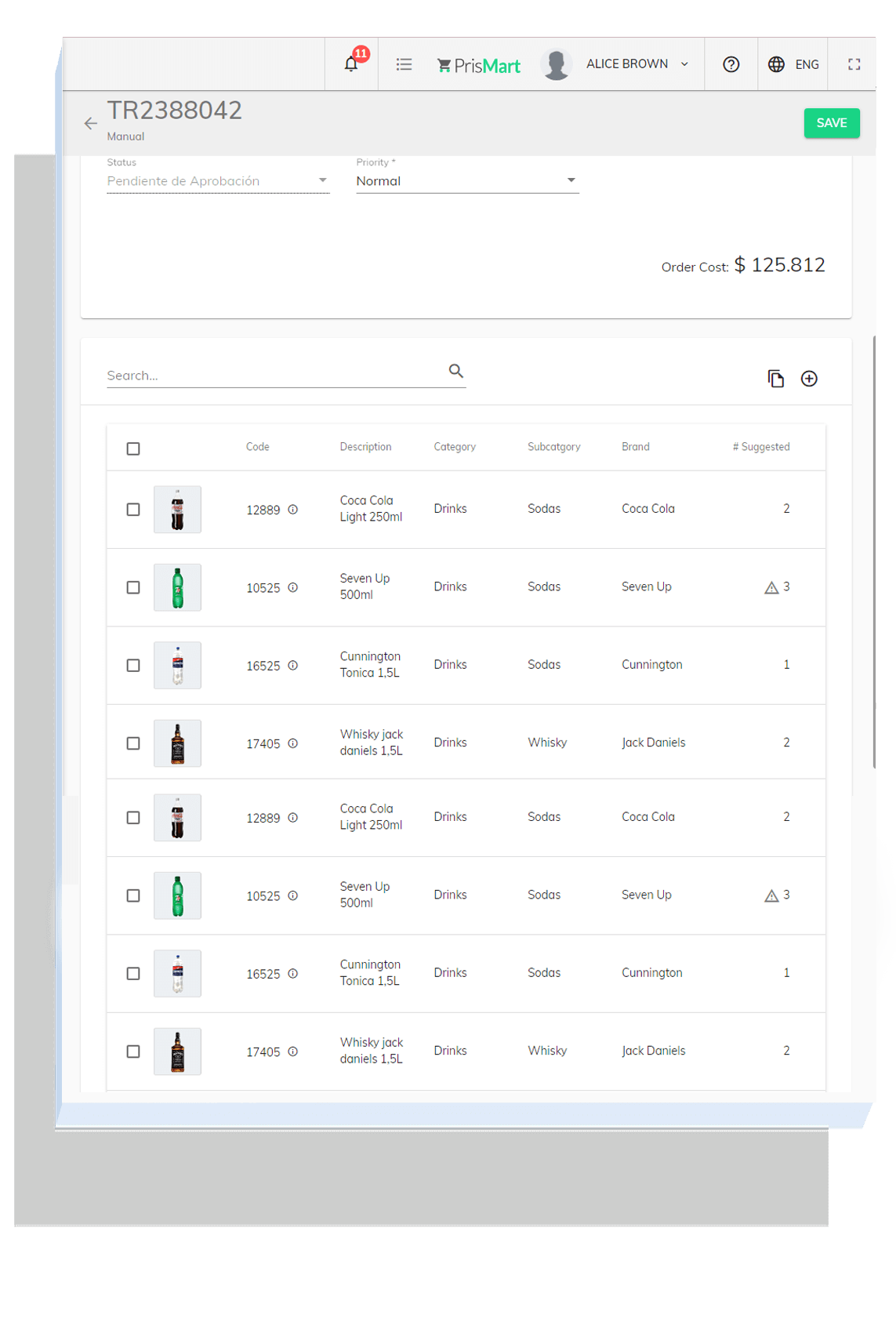896x1333 pixels.
Task: Open first Cunnington Tonica bottle thumbnail
Action: click(x=177, y=665)
